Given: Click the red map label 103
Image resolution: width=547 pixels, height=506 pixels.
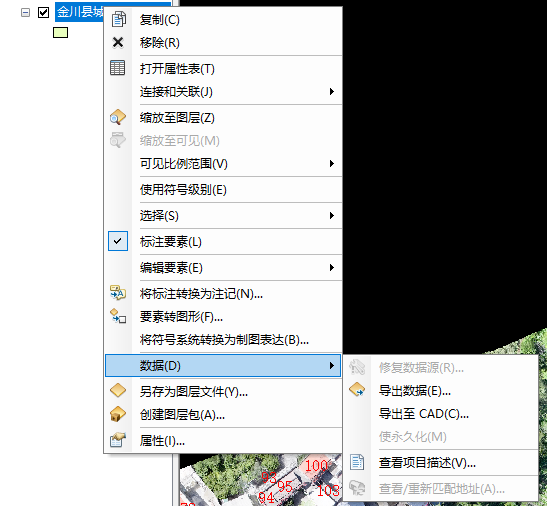Looking at the screenshot, I should (x=328, y=491).
